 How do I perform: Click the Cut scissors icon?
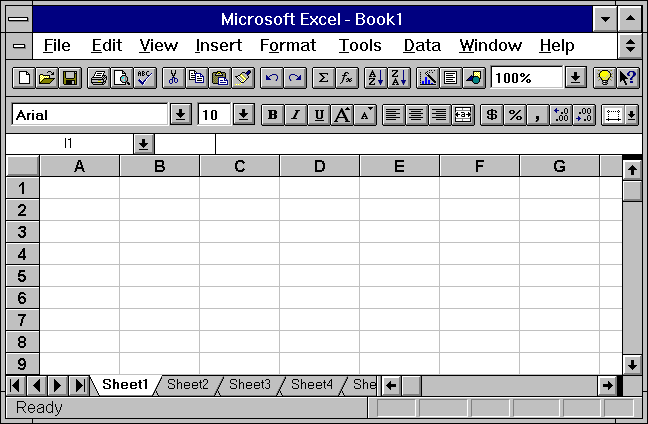[174, 78]
